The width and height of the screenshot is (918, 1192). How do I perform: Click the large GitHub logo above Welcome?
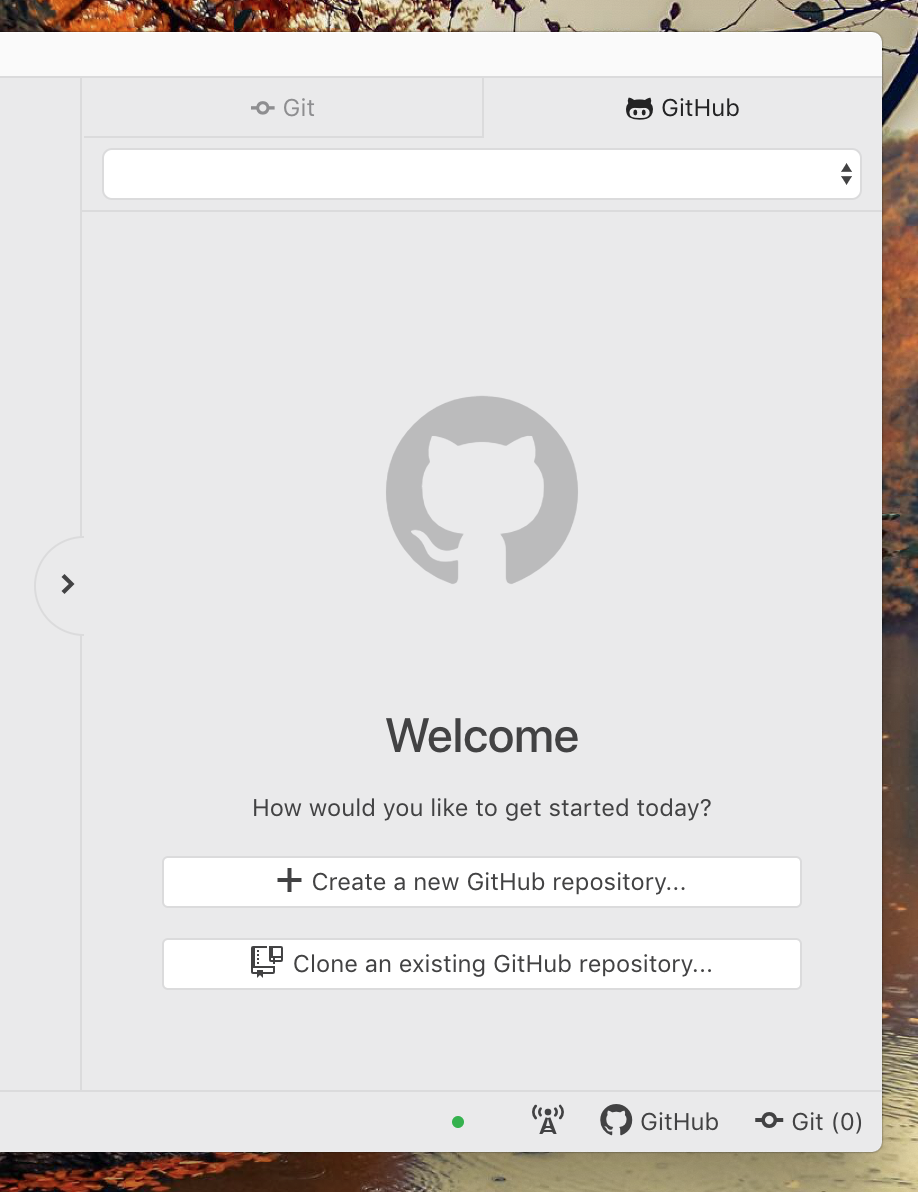pos(482,490)
